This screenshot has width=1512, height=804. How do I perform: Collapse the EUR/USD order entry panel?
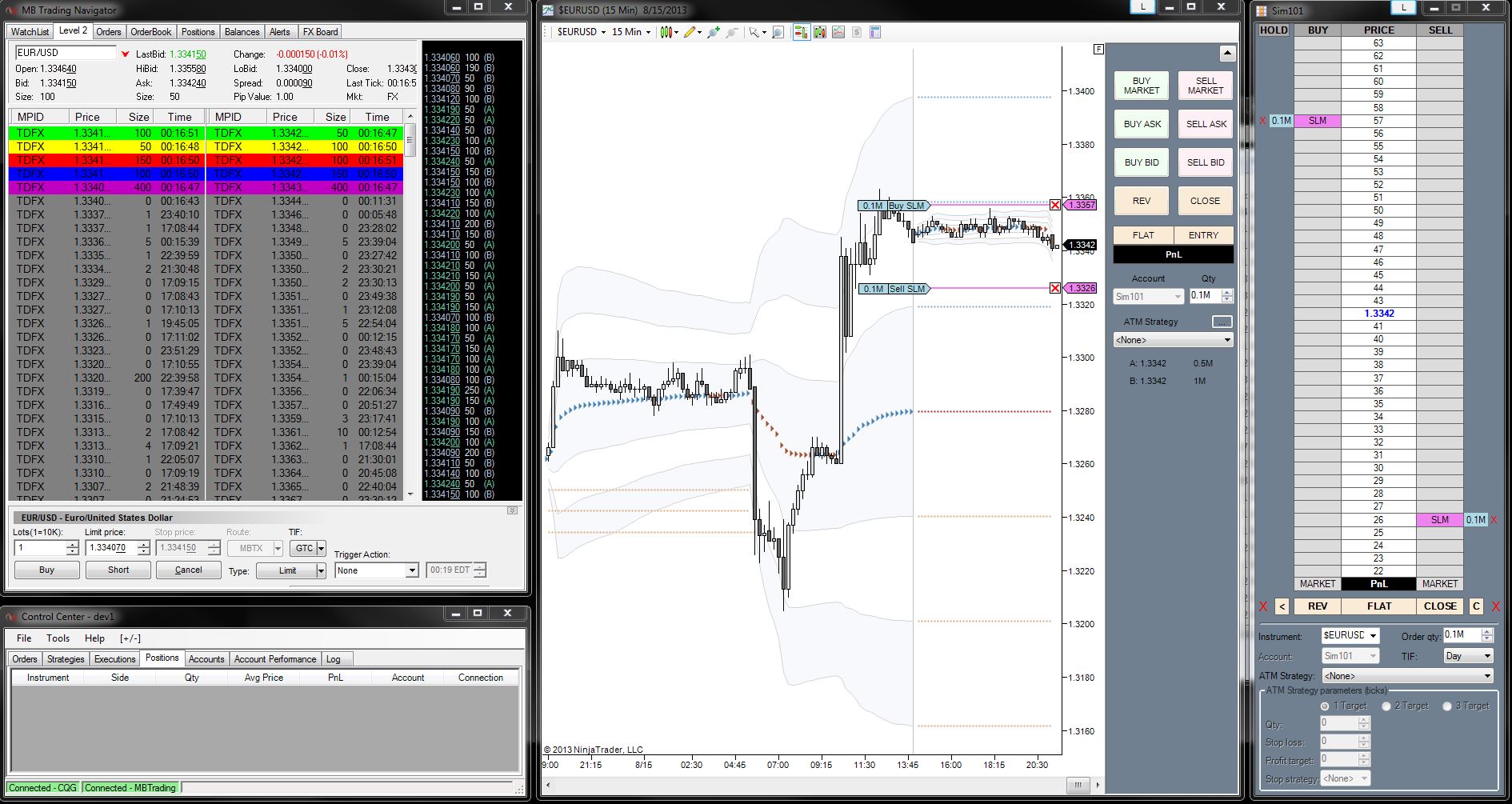512,510
